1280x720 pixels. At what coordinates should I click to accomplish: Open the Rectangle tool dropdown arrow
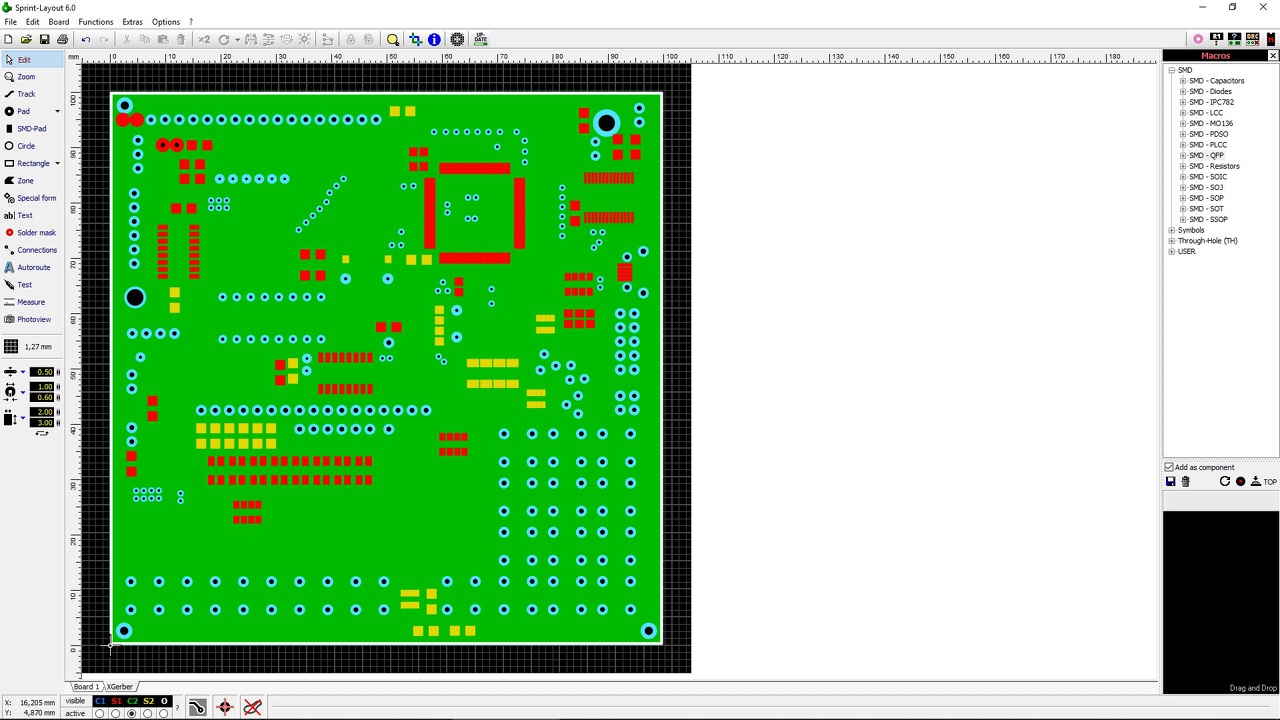57,163
